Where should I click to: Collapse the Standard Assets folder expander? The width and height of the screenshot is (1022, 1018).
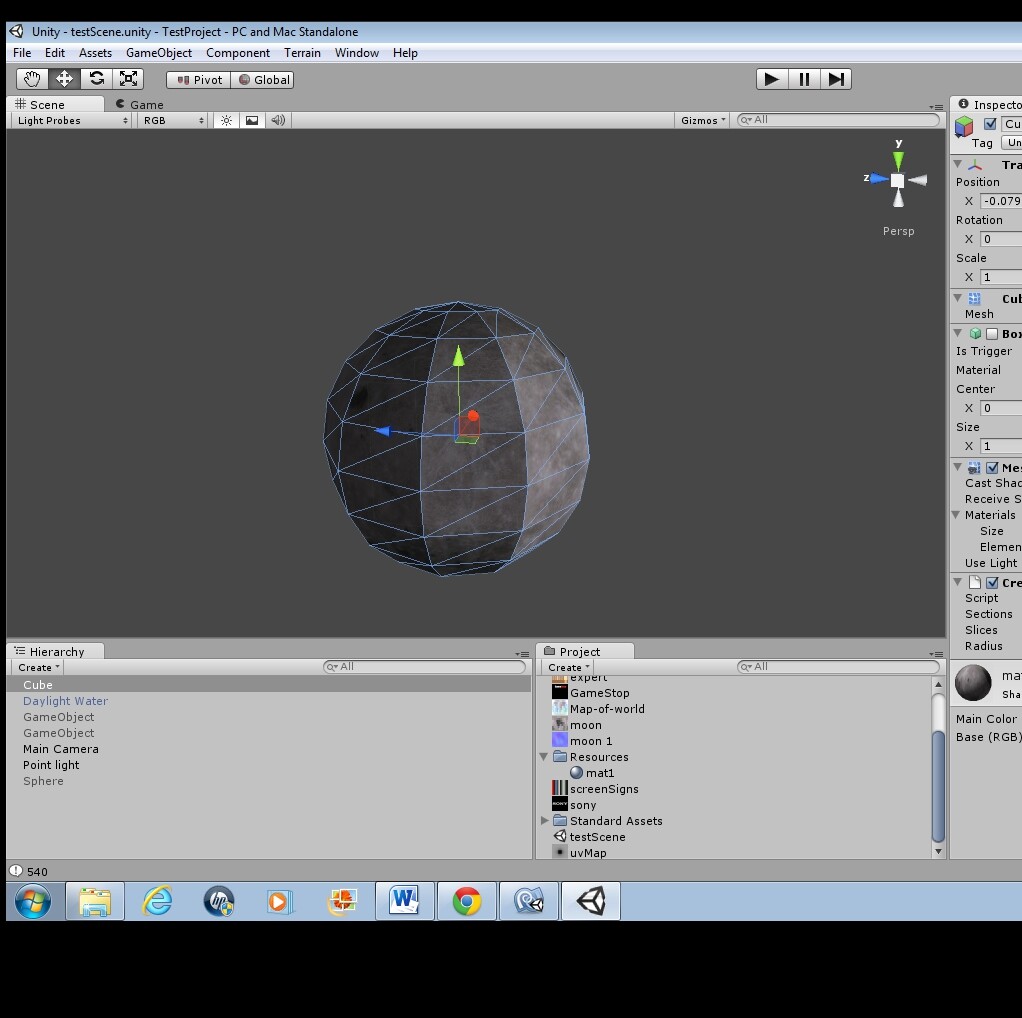[x=545, y=820]
